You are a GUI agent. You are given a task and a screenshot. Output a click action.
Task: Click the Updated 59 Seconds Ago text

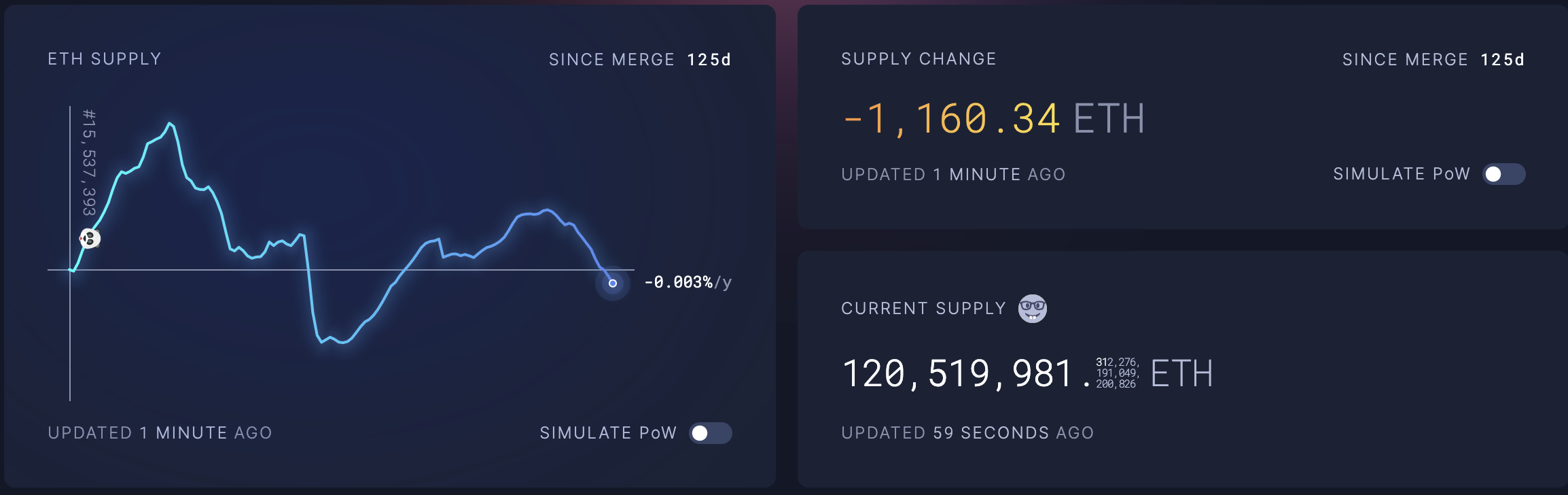pyautogui.click(x=967, y=433)
